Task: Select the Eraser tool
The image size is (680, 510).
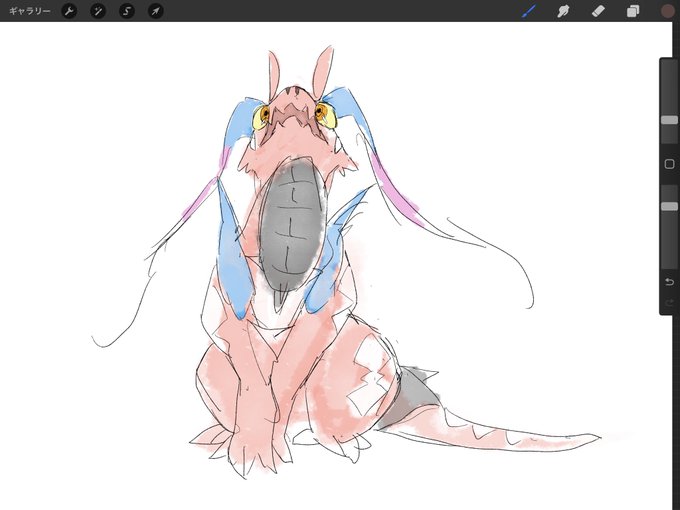Action: point(598,11)
